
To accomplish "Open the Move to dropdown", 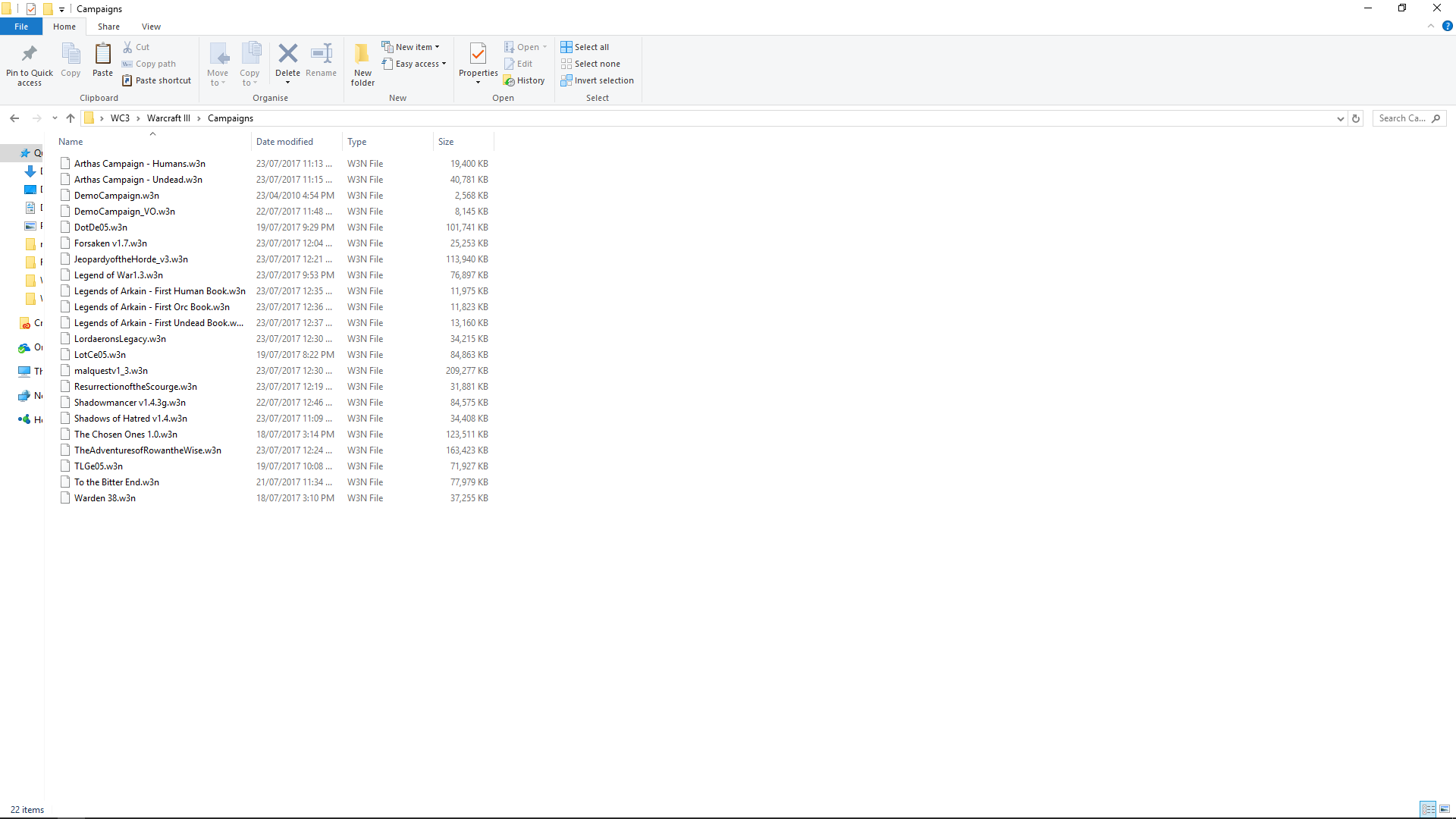I will 218,64.
